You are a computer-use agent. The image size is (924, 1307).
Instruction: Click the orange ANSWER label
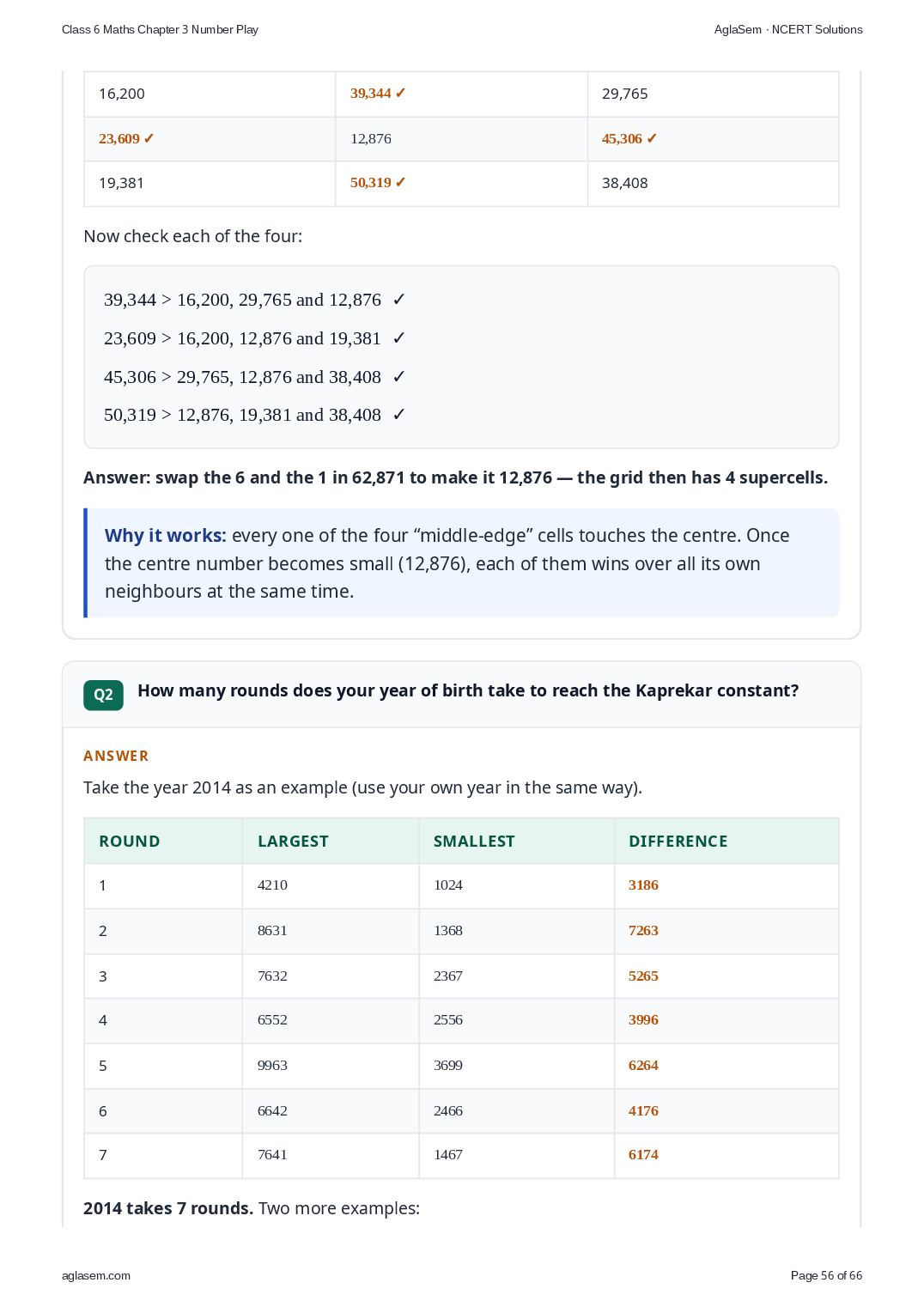click(116, 756)
